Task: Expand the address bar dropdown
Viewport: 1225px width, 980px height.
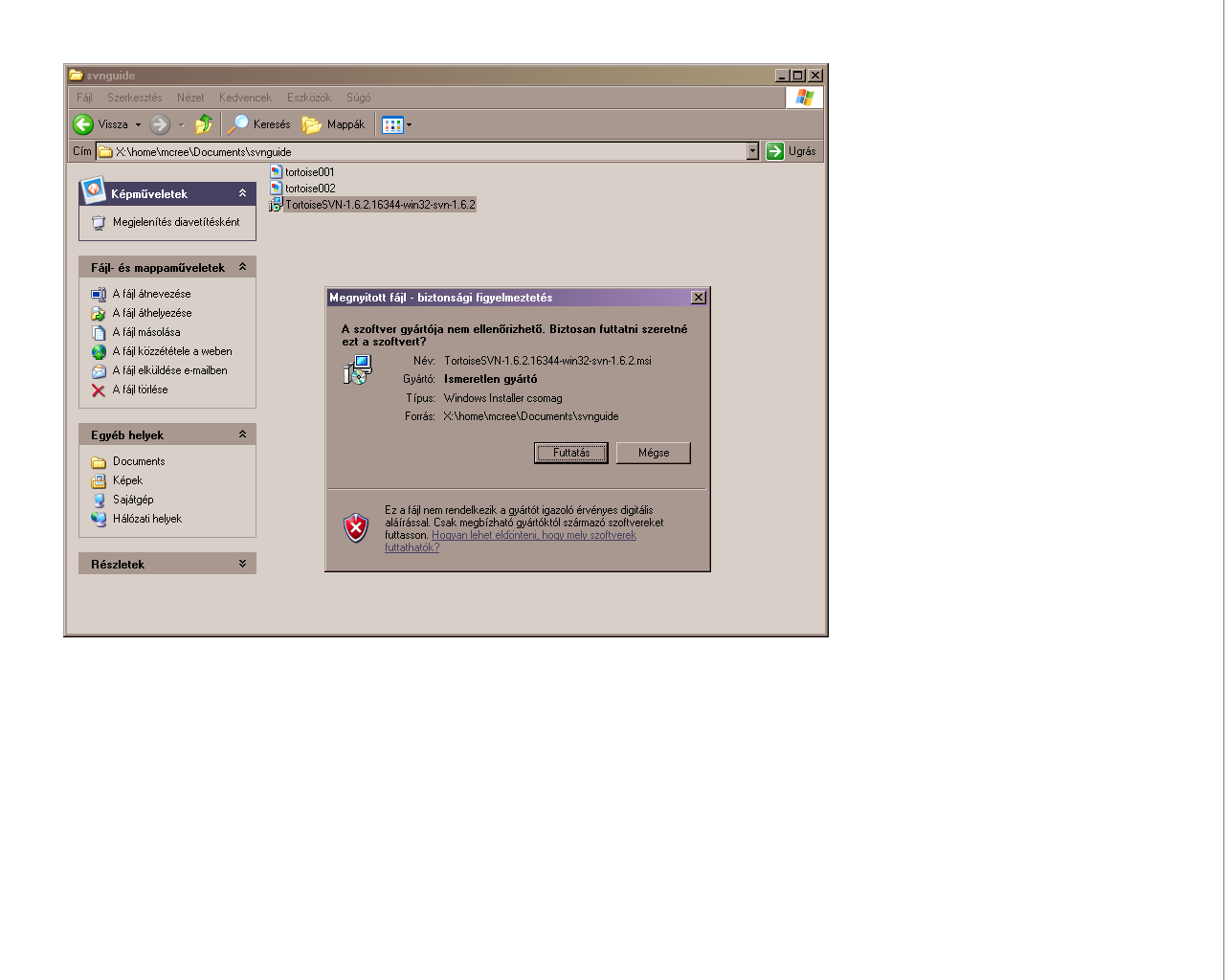Action: tap(752, 151)
